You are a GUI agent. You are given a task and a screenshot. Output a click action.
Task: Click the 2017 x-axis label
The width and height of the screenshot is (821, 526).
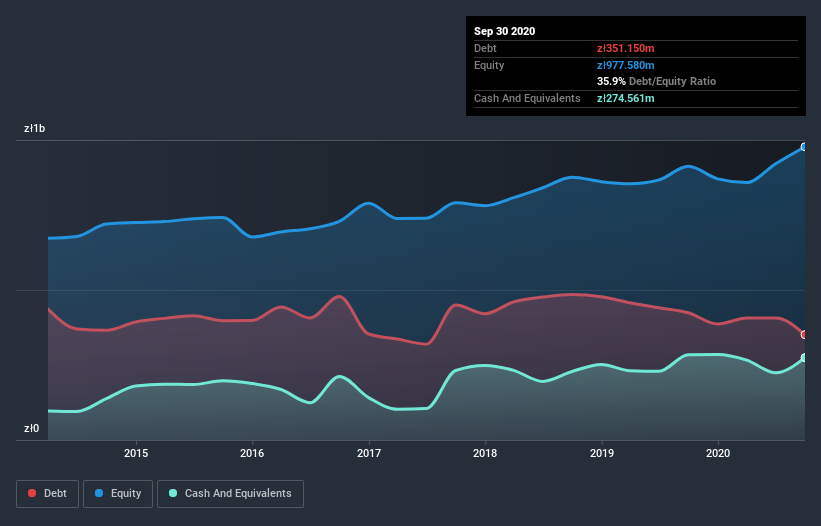click(x=369, y=453)
